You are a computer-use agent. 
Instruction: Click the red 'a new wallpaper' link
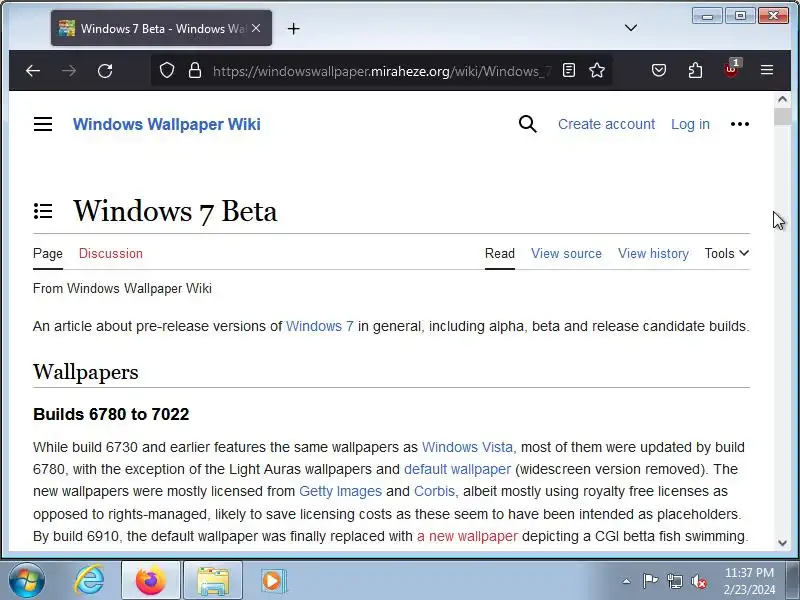467,536
